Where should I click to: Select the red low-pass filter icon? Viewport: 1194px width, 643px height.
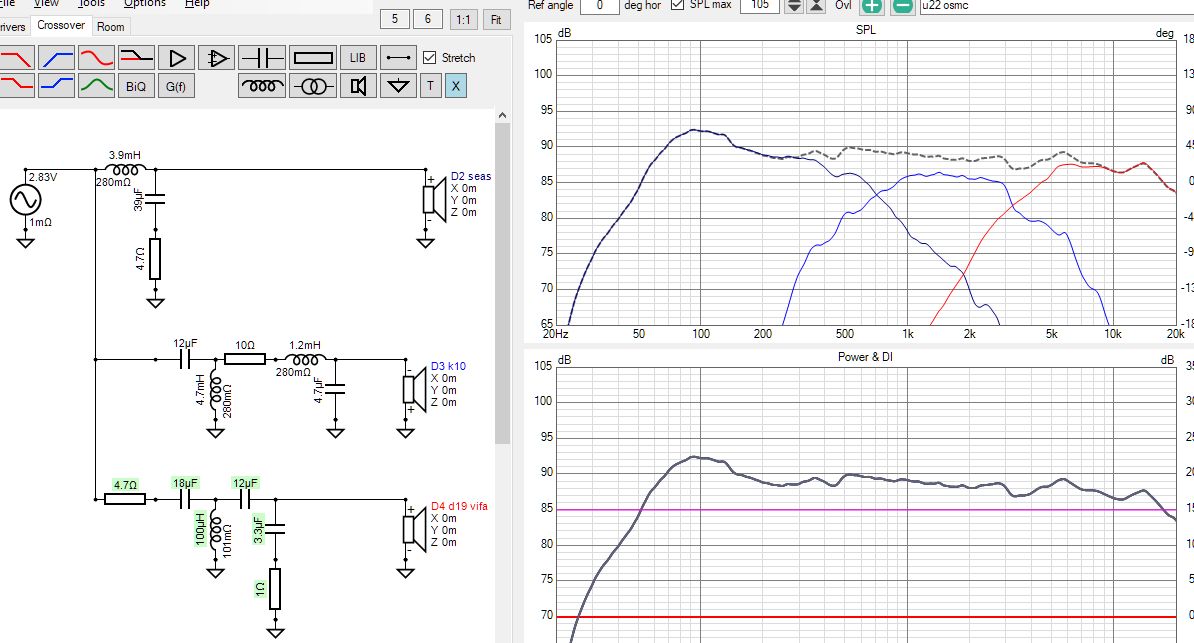pos(15,58)
